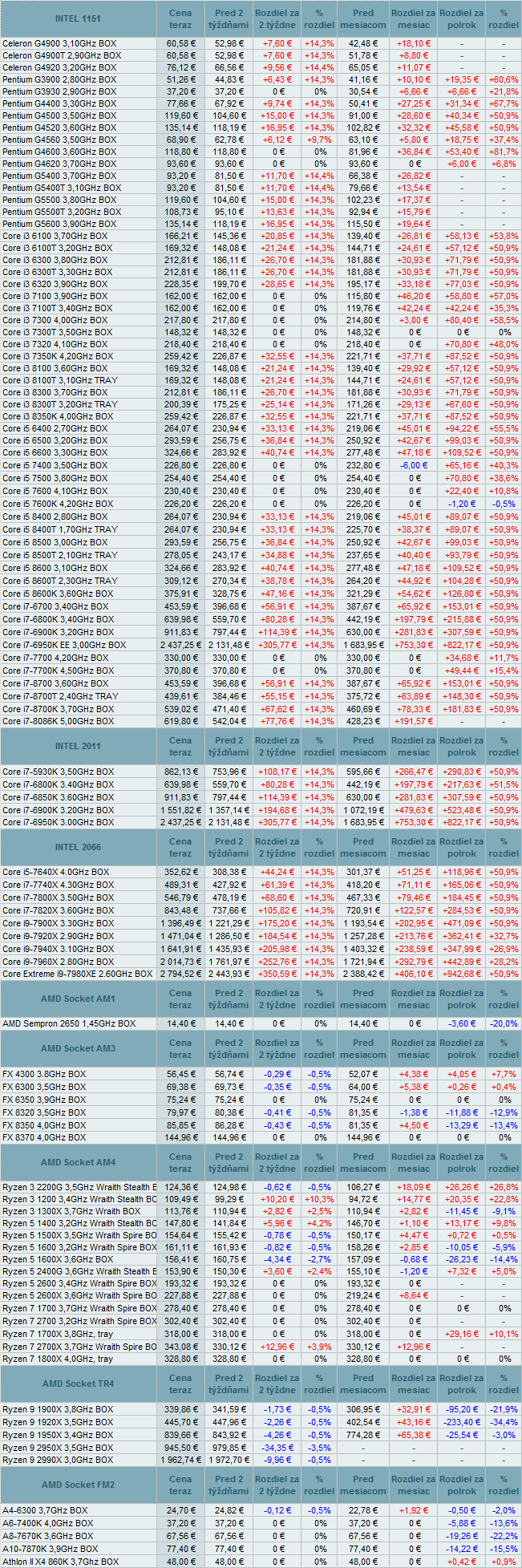Select Pentium G4560 3,50GHz BOX row name
The width and height of the screenshot is (522, 1568).
(x=59, y=140)
